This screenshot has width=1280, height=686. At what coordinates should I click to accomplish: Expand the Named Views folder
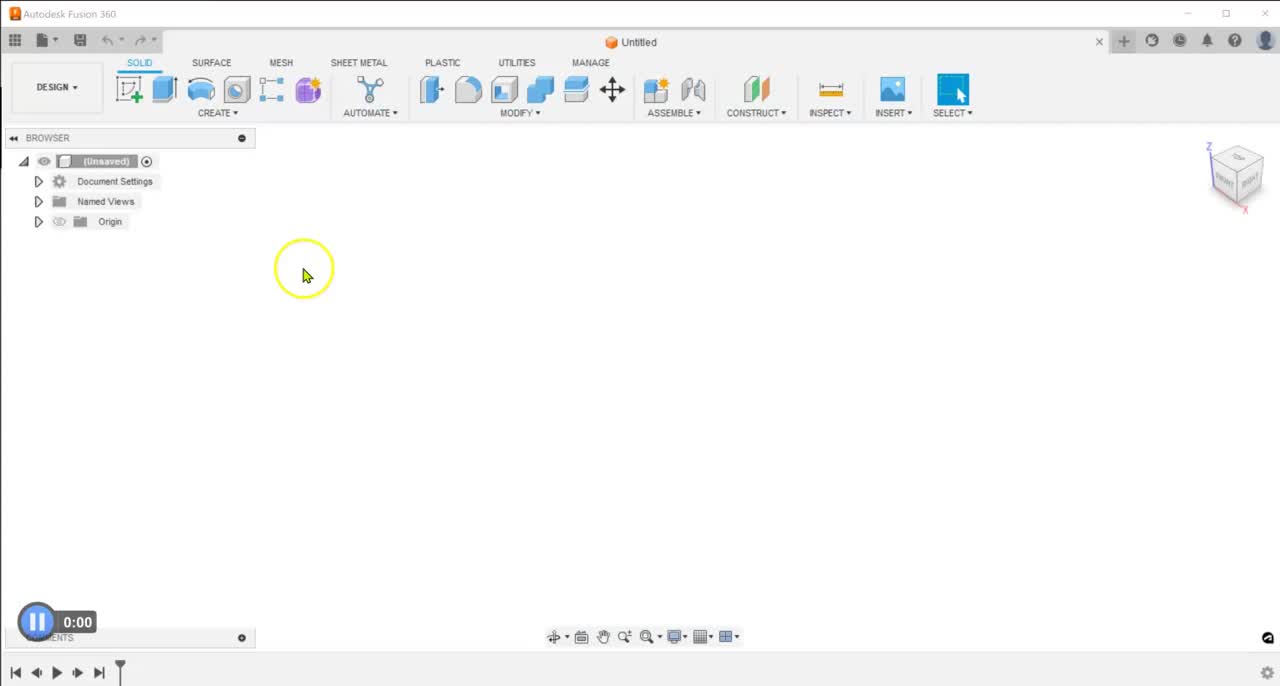point(38,201)
